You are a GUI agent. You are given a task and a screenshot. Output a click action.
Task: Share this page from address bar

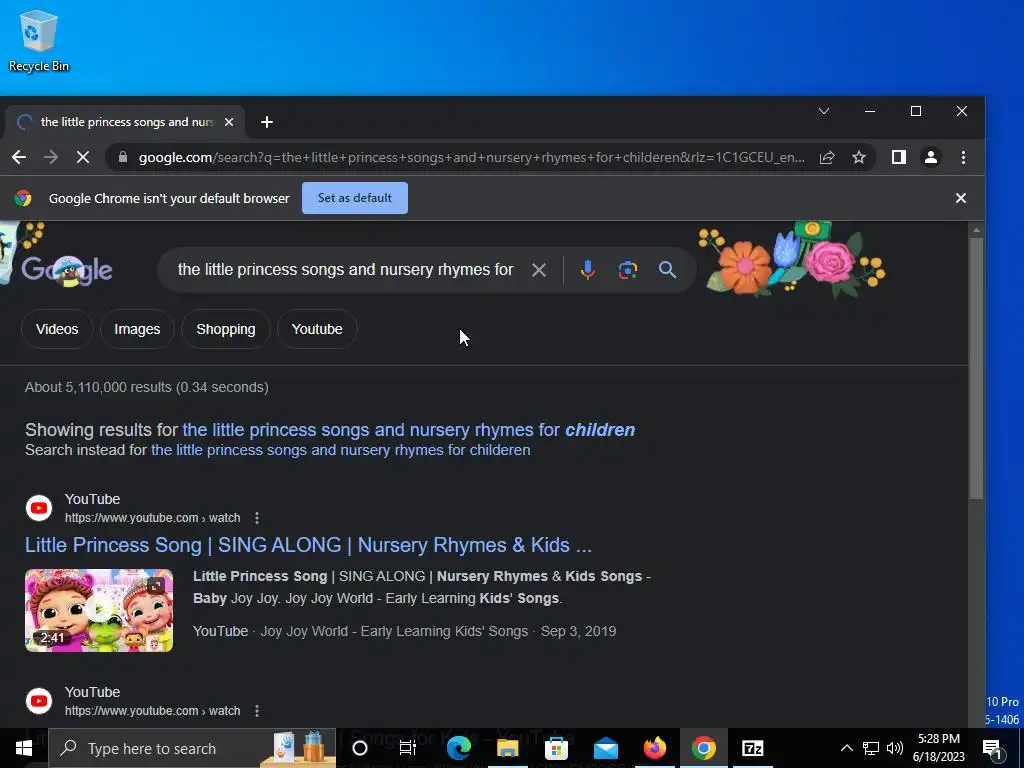[827, 157]
